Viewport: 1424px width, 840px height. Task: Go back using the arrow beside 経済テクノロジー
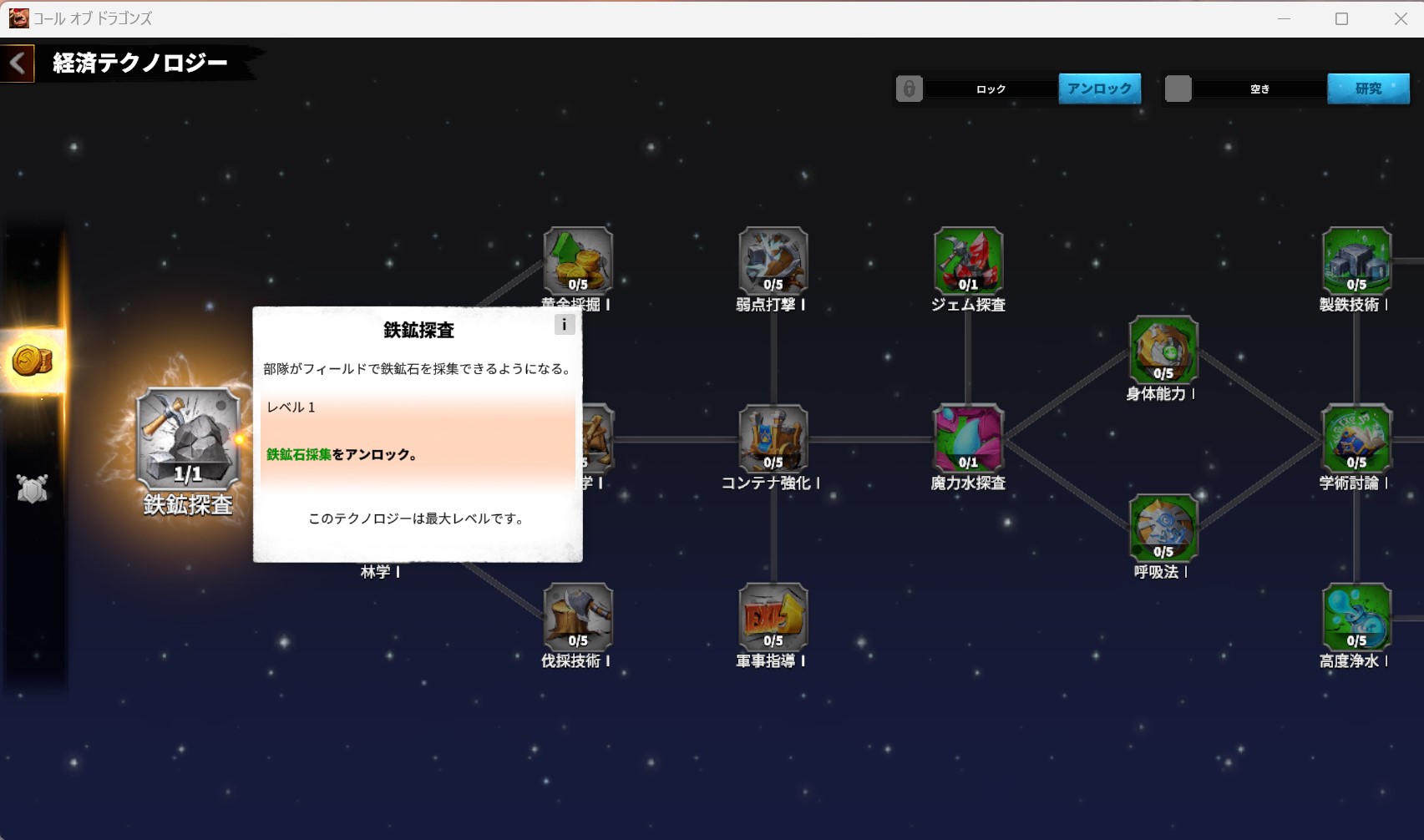(x=18, y=63)
